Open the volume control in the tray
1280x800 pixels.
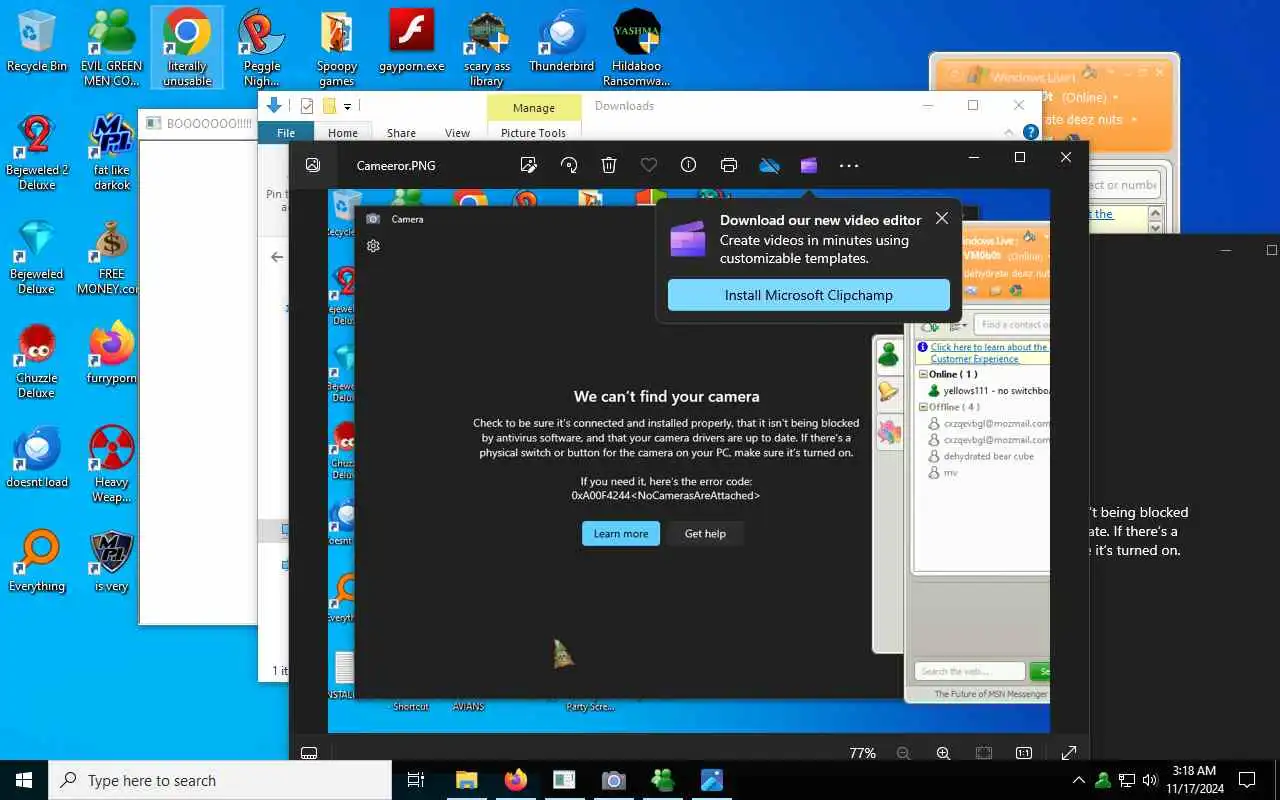[1150, 780]
